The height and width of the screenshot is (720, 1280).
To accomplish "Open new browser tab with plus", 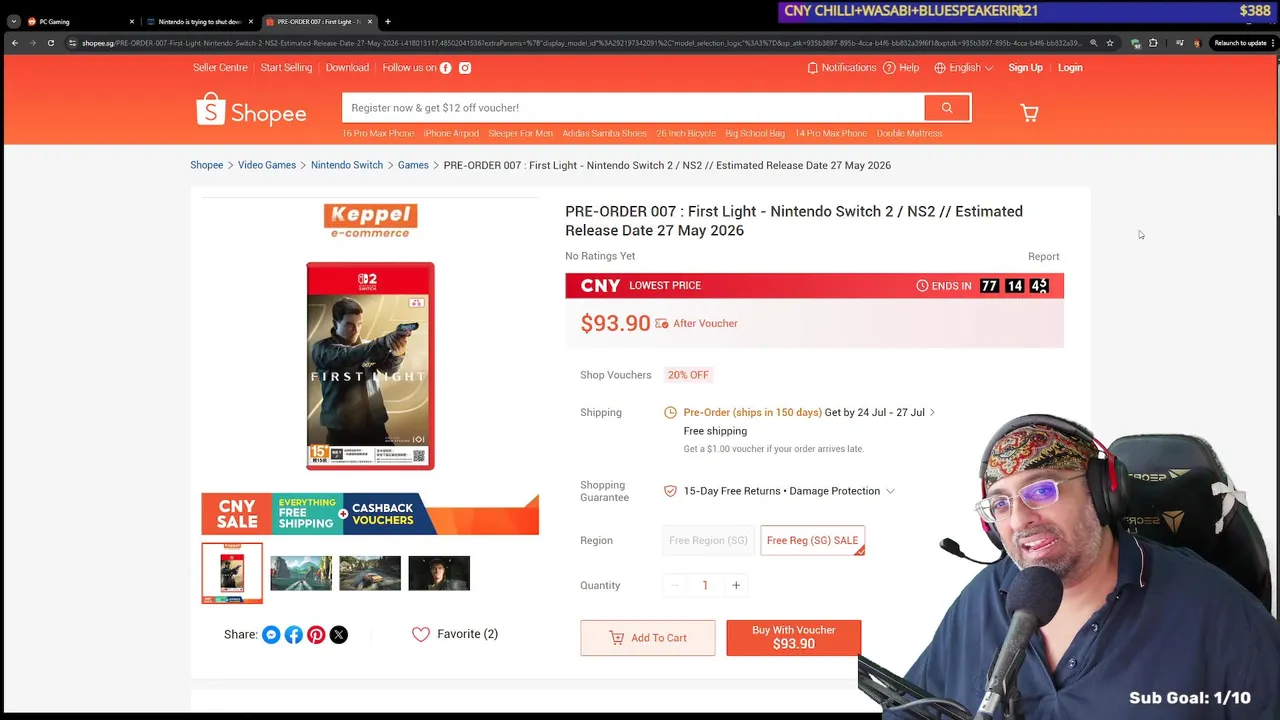I will [x=388, y=21].
